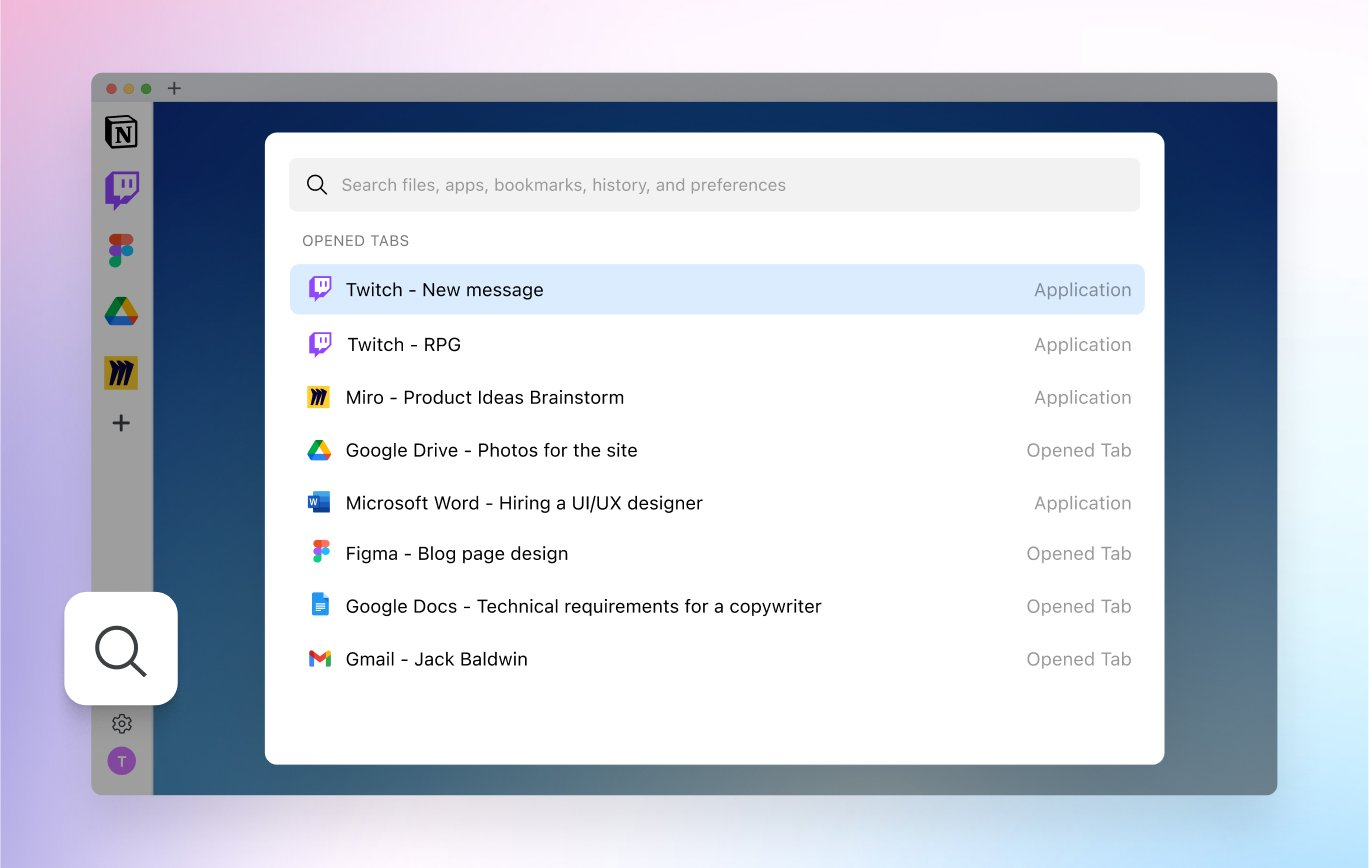Open the Twitch app in the sidebar
This screenshot has width=1369, height=868.
point(122,190)
